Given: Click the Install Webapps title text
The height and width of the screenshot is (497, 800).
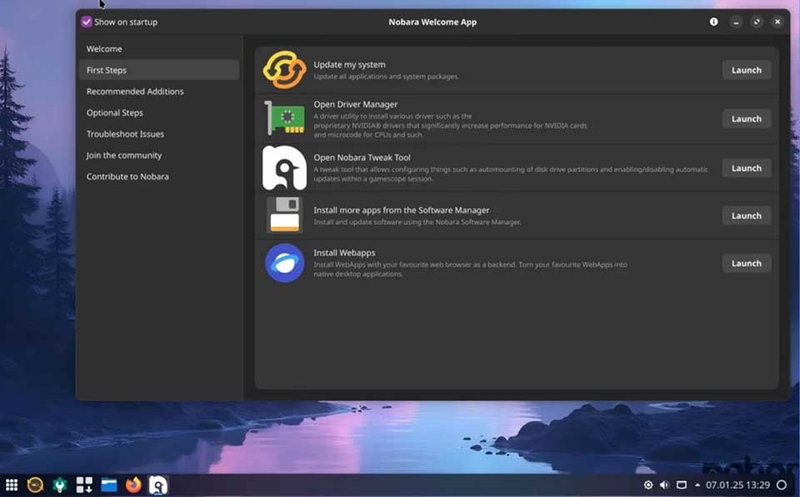Looking at the screenshot, I should pos(344,253).
